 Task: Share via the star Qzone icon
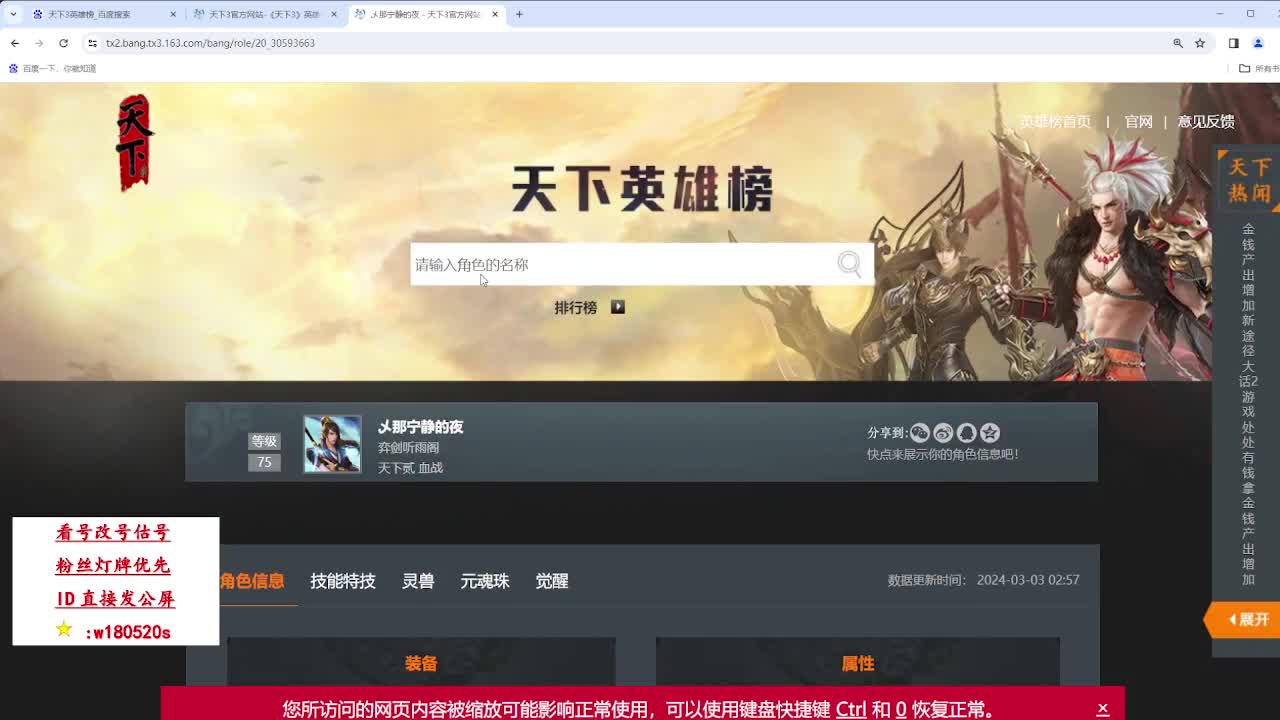pos(990,433)
